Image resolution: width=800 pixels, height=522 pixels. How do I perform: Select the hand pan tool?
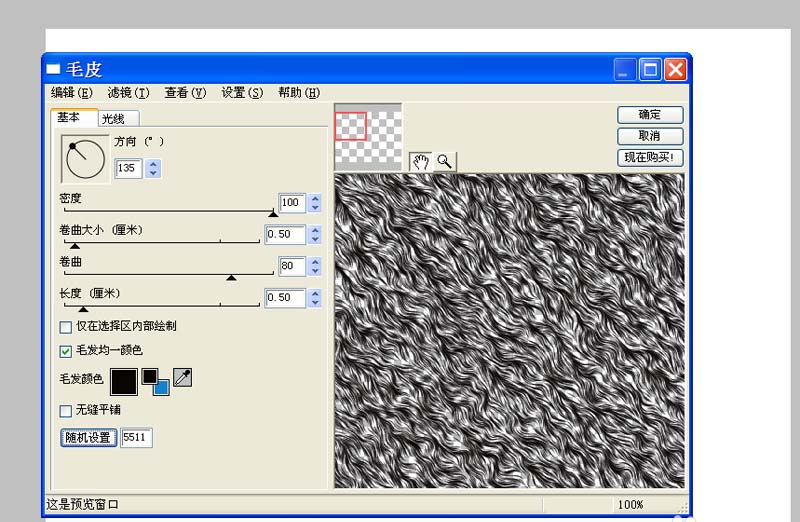tap(421, 162)
